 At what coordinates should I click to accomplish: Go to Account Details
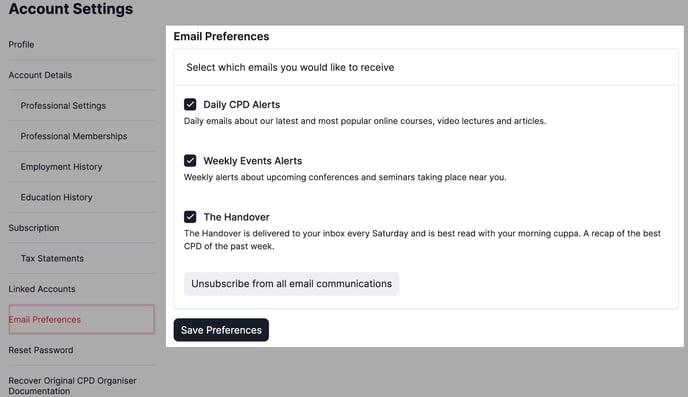(40, 75)
